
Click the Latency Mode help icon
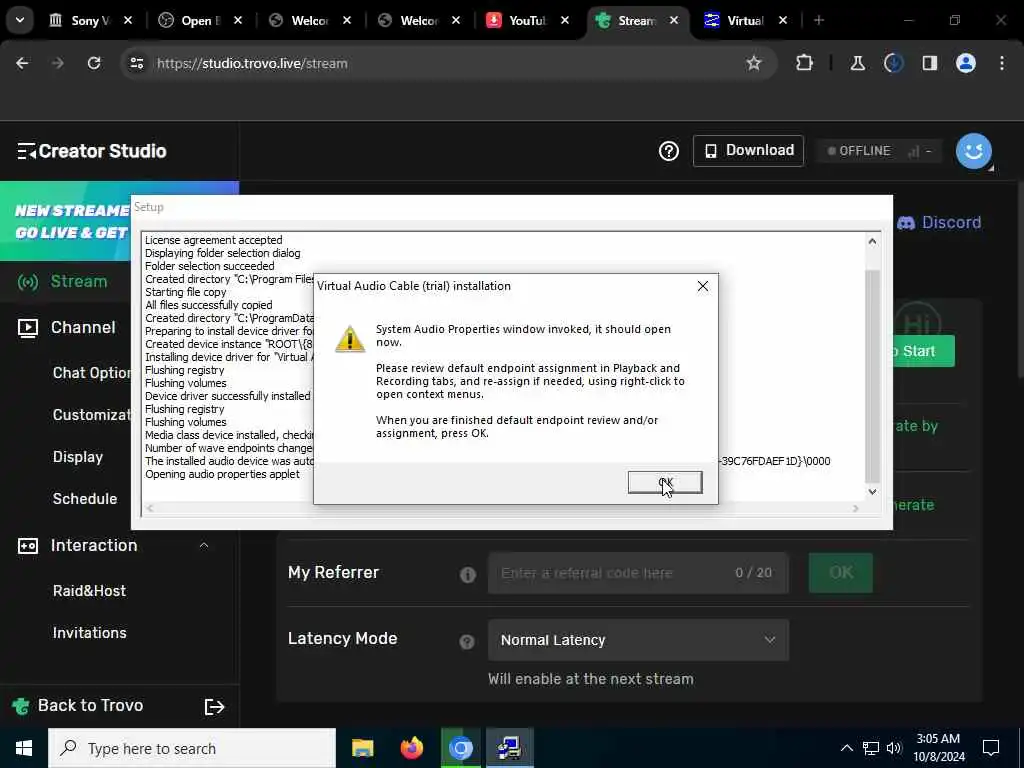click(466, 642)
